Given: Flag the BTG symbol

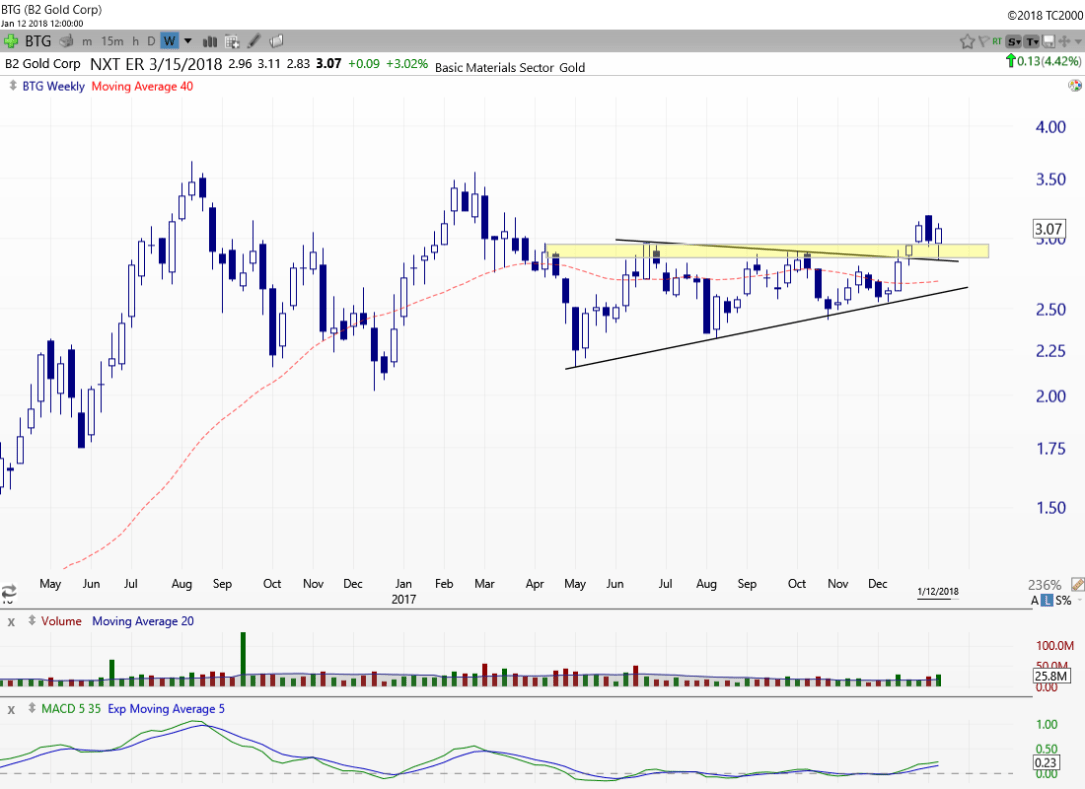Looking at the screenshot, I should click(984, 41).
